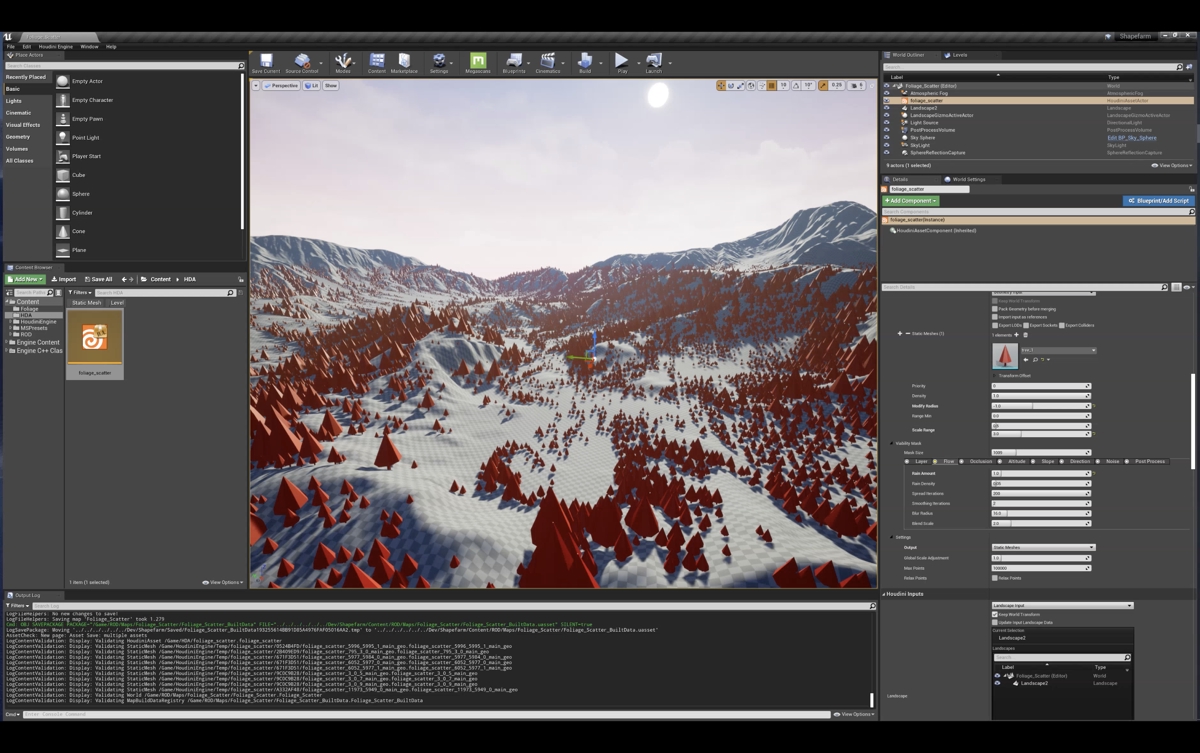Image resolution: width=1200 pixels, height=753 pixels.
Task: Open the Settings toolbar icon
Action: pyautogui.click(x=439, y=62)
